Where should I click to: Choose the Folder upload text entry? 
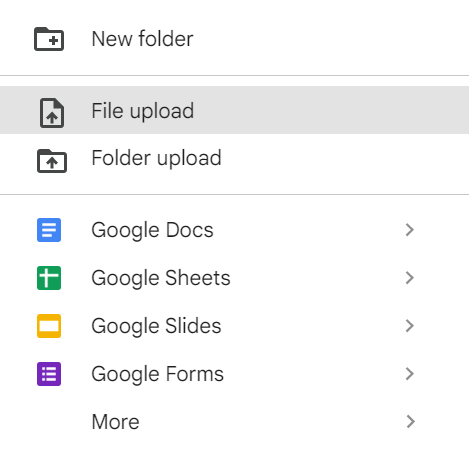[156, 158]
